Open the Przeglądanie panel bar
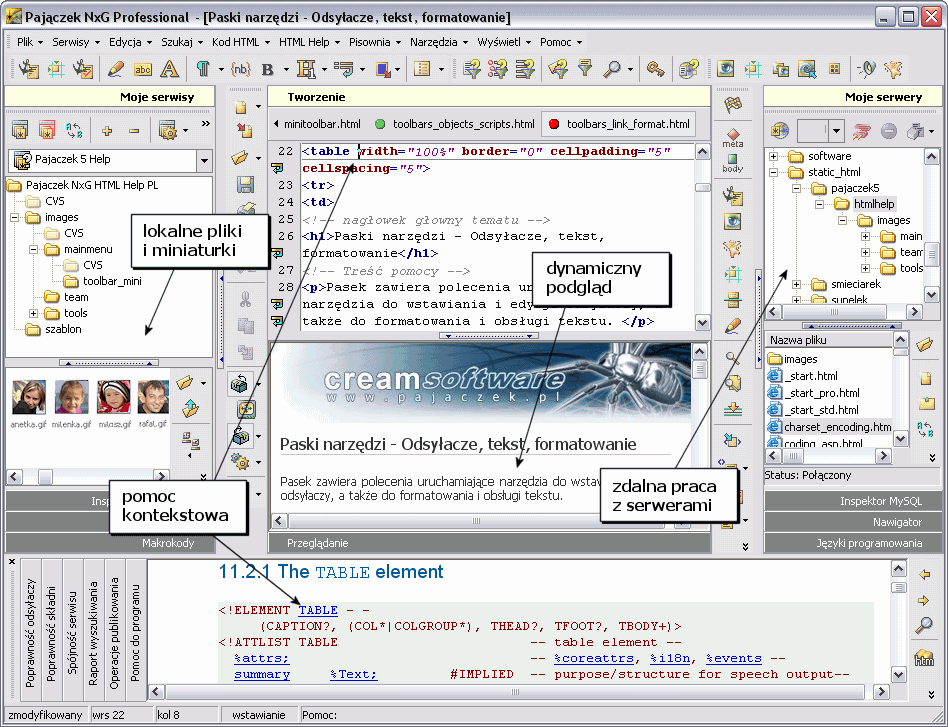Screen dimensions: 948x727 (x=489, y=543)
